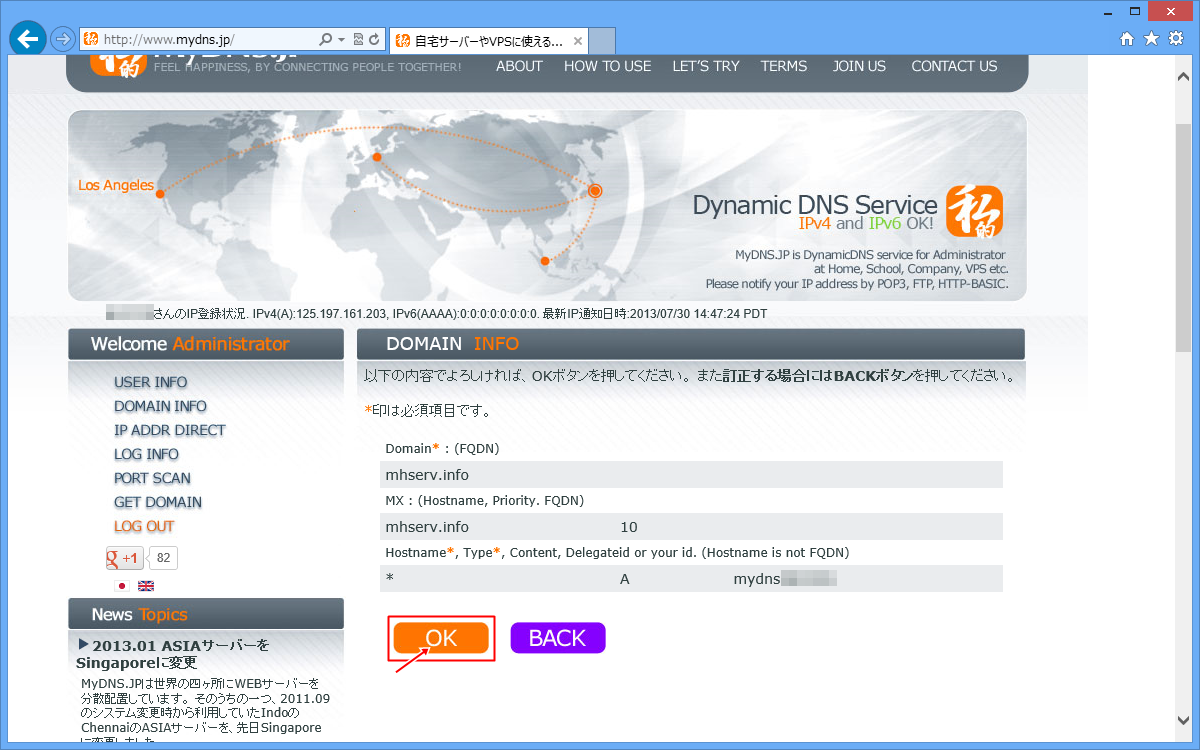Open the JOIN US menu item
Viewport: 1200px width, 750px height.
(x=859, y=66)
